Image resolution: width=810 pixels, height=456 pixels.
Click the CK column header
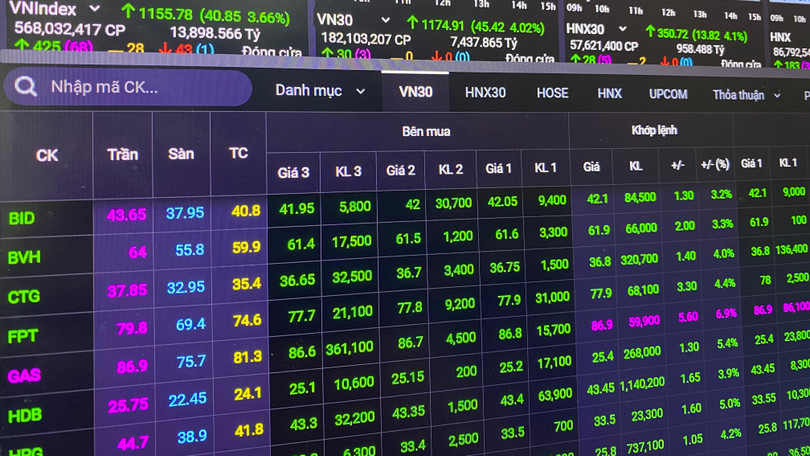point(46,155)
